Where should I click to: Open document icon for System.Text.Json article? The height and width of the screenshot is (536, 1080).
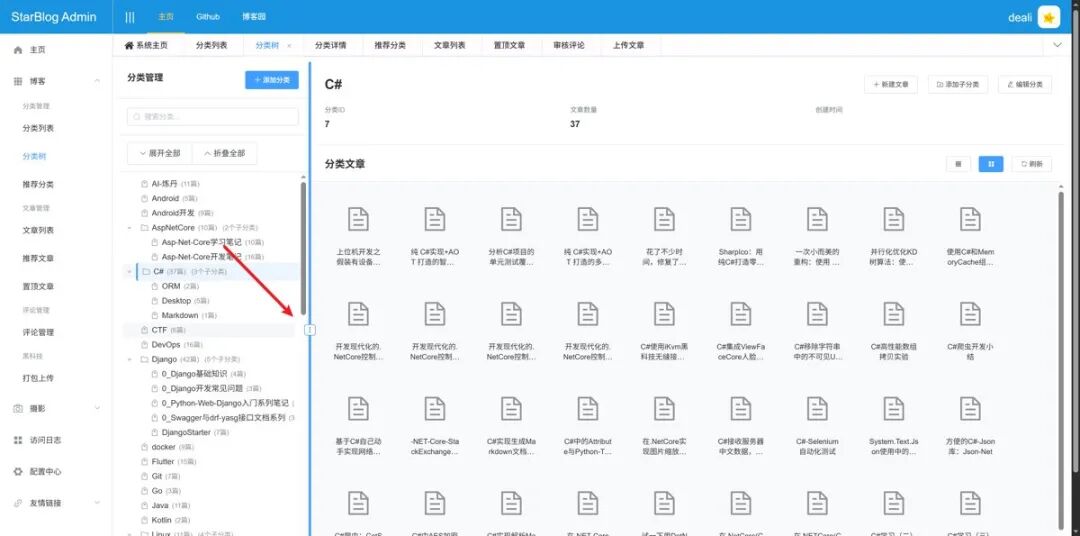coord(893,409)
